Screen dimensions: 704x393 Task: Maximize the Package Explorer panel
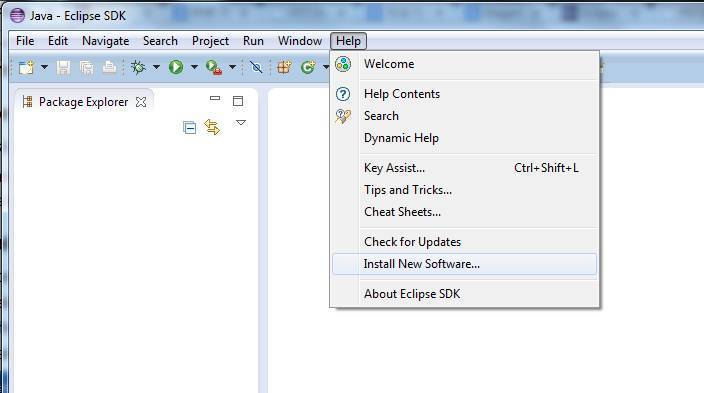(238, 101)
